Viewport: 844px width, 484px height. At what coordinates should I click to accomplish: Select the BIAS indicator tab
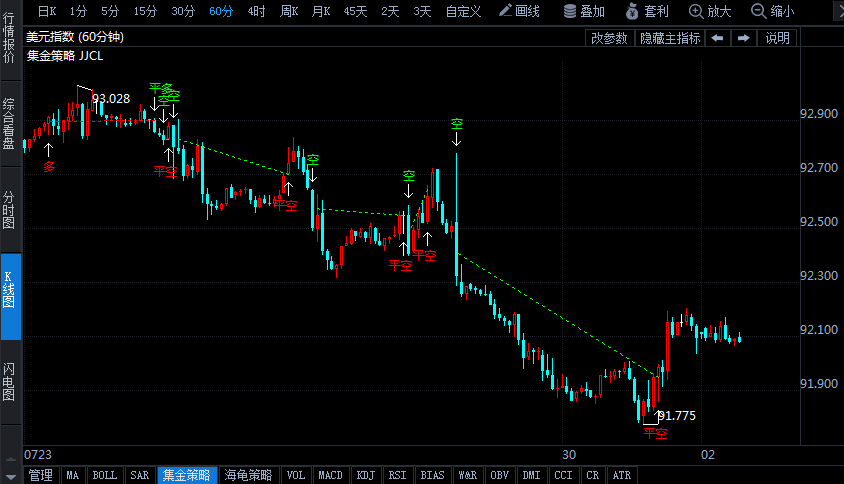click(432, 475)
